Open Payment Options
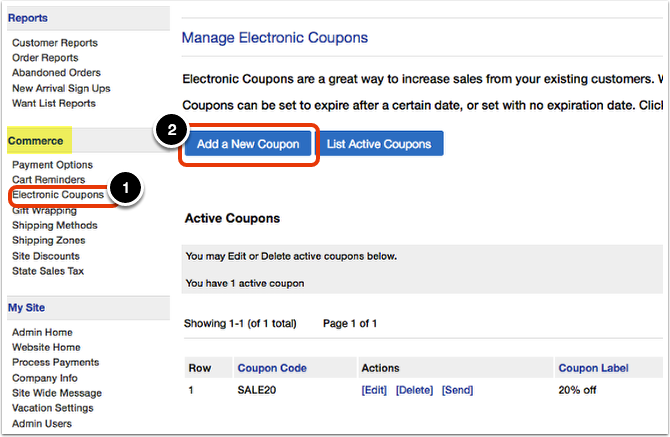670x437 pixels. pyautogui.click(x=52, y=165)
